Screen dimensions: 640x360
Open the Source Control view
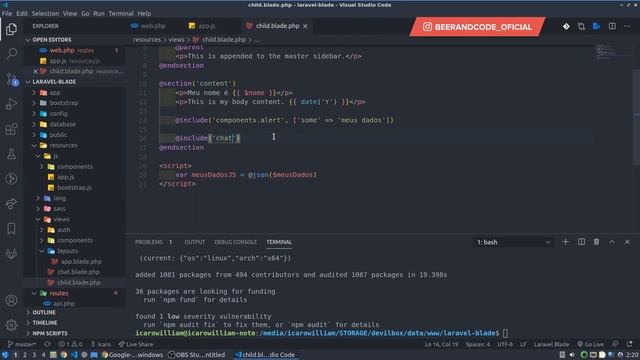[11, 79]
